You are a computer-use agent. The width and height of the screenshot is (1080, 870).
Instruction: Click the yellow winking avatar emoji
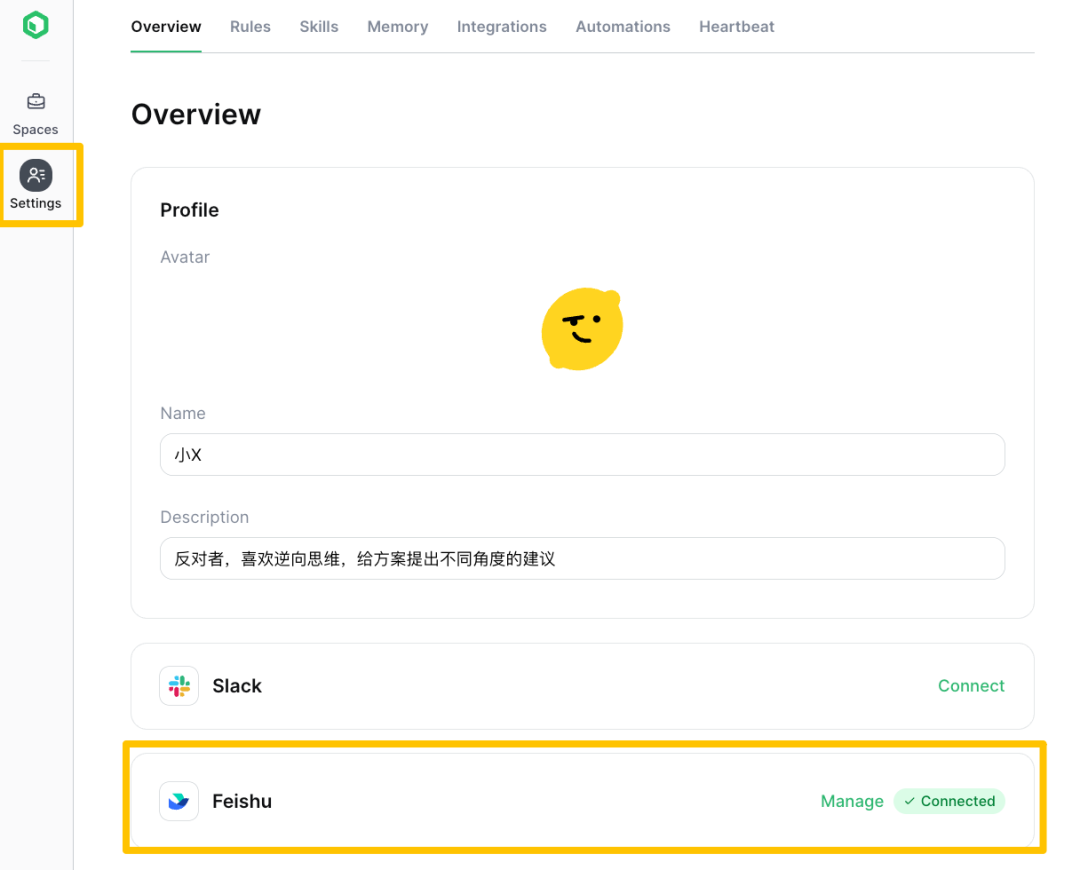(x=582, y=328)
